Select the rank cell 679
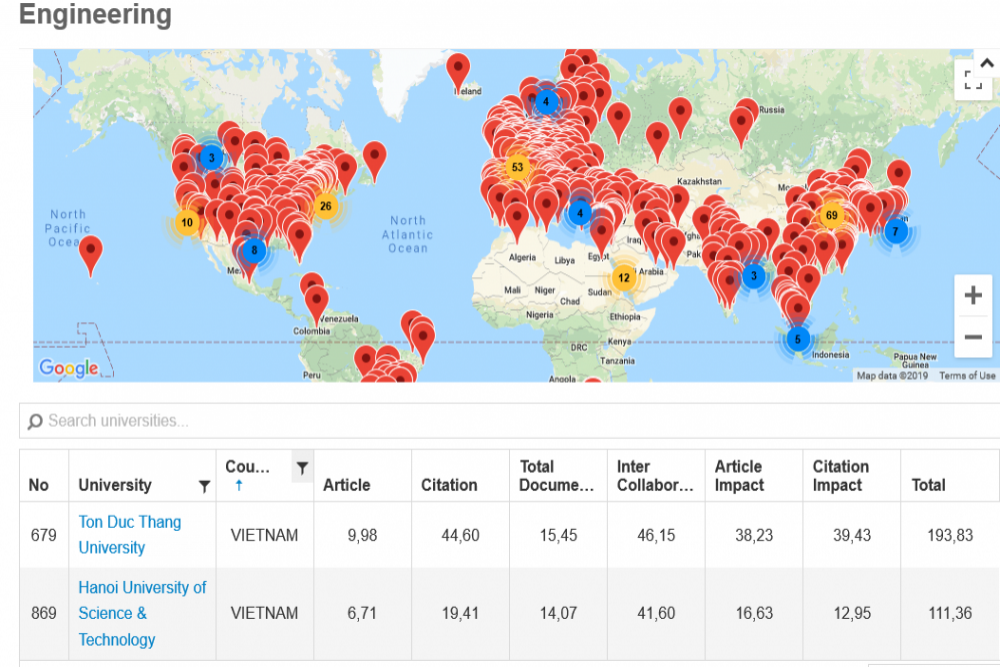Image resolution: width=1000 pixels, height=667 pixels. [x=44, y=535]
